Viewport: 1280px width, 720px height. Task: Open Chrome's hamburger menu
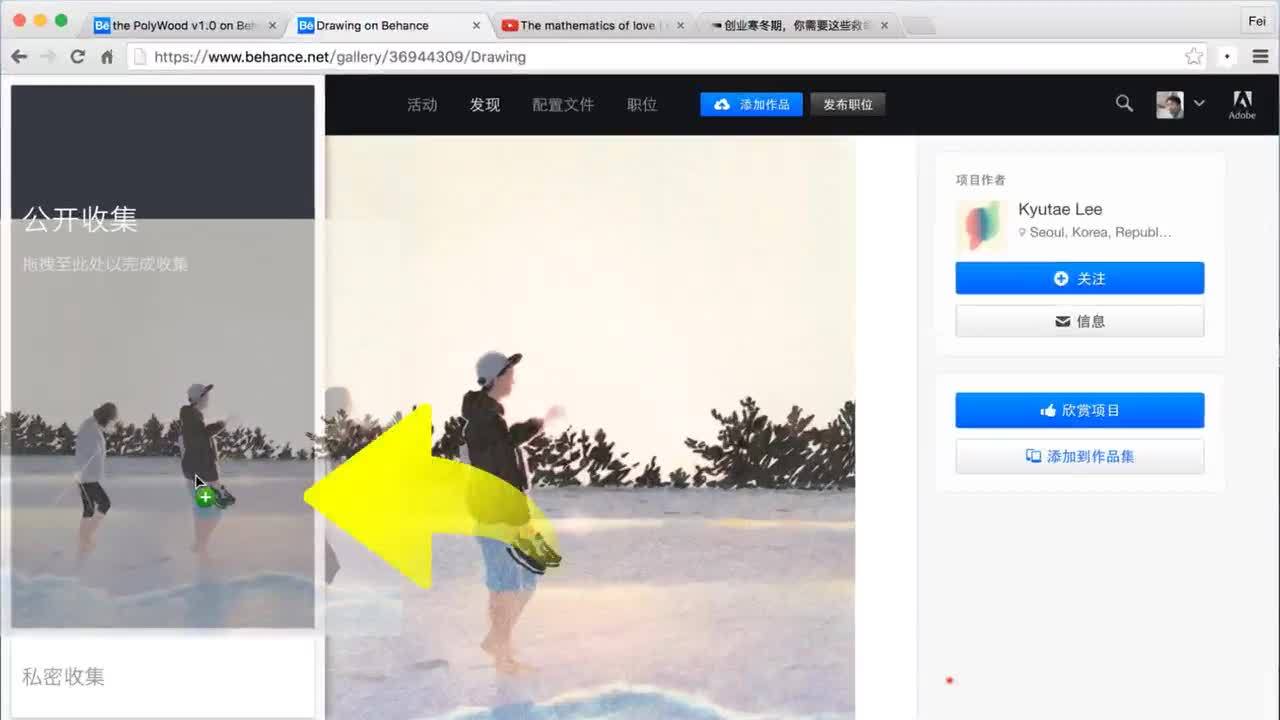(x=1260, y=56)
